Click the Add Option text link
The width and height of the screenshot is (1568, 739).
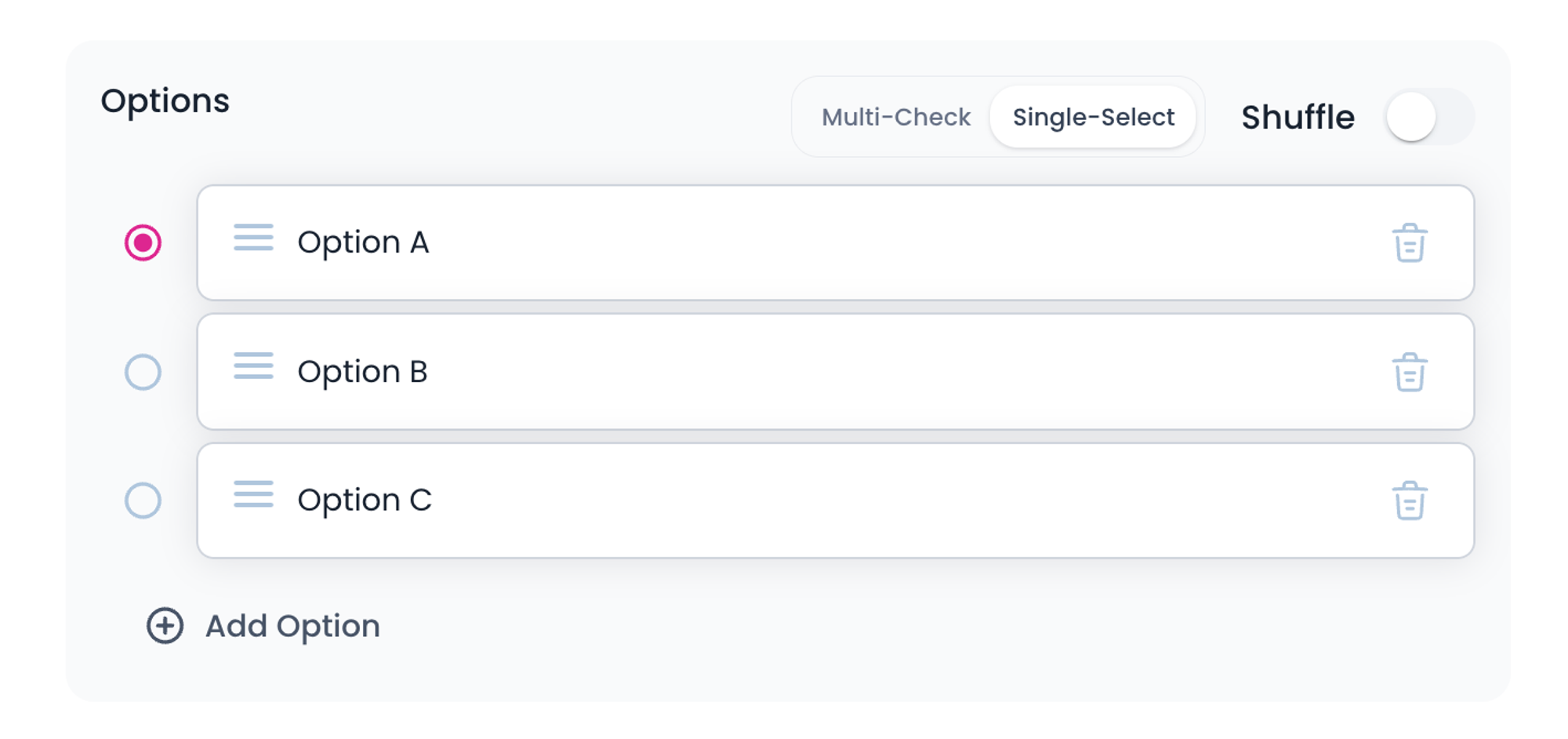(x=292, y=626)
